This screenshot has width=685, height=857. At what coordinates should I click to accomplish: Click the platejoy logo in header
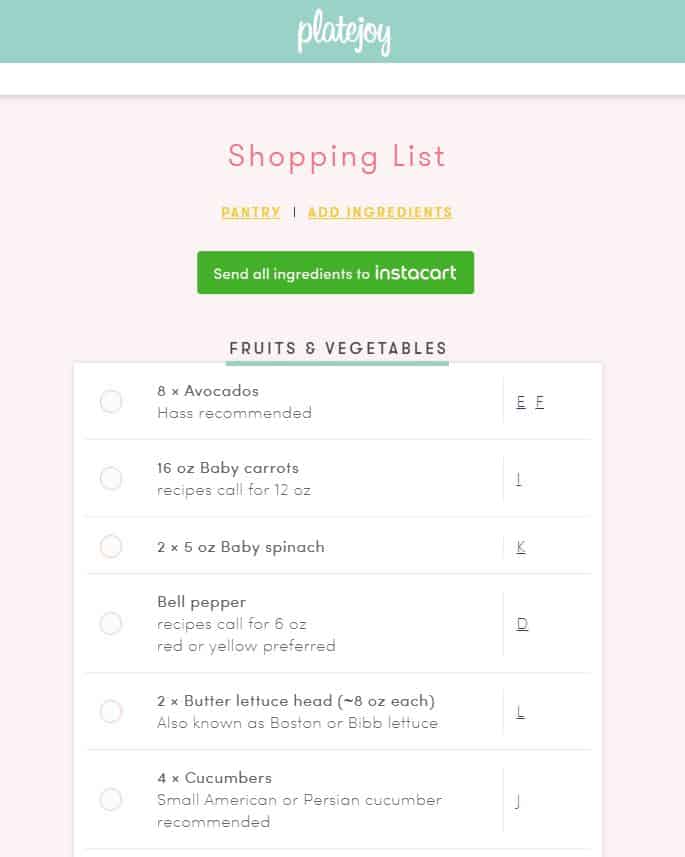click(x=344, y=32)
